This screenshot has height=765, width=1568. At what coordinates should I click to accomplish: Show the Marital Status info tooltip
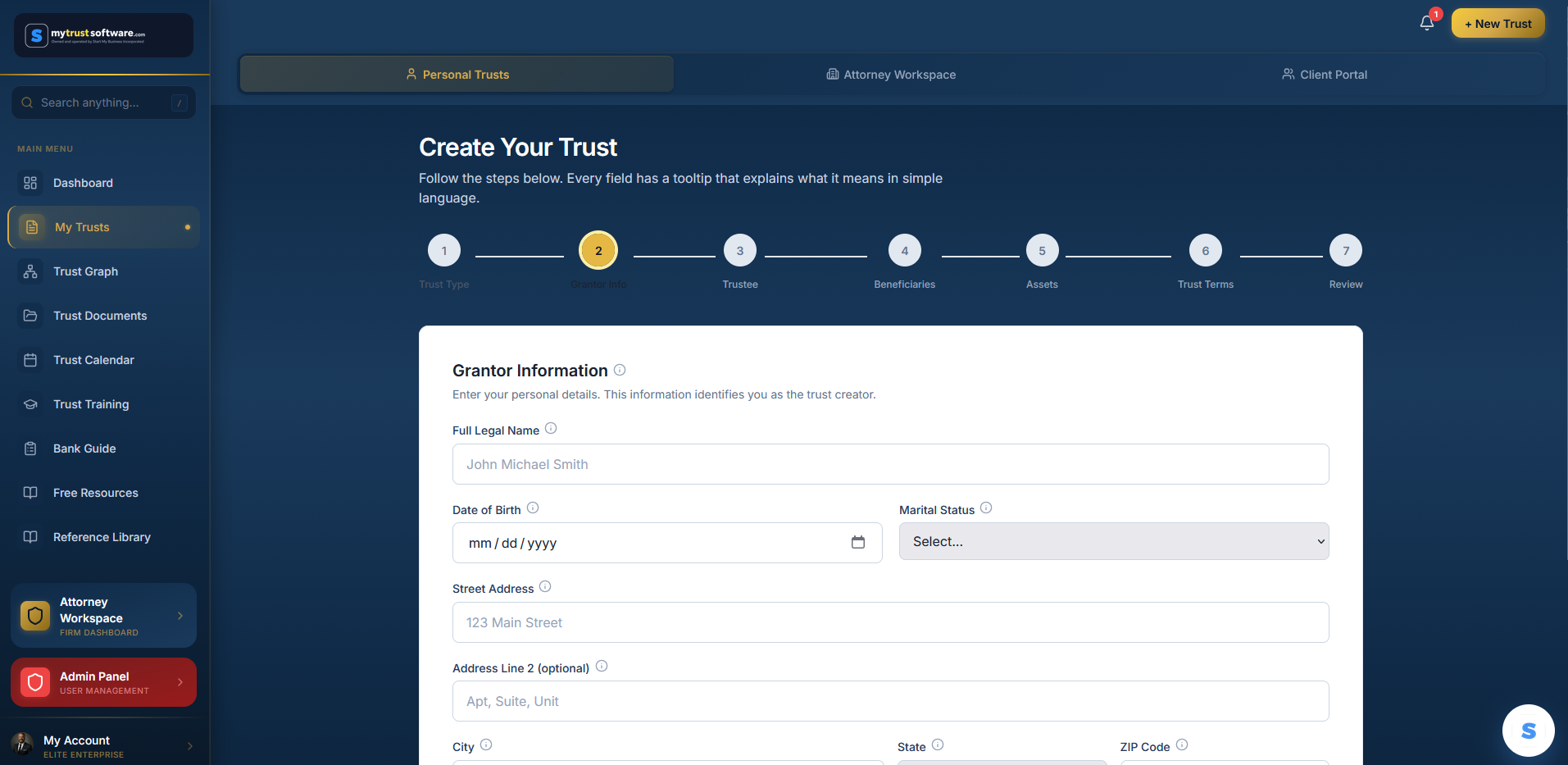coord(986,508)
